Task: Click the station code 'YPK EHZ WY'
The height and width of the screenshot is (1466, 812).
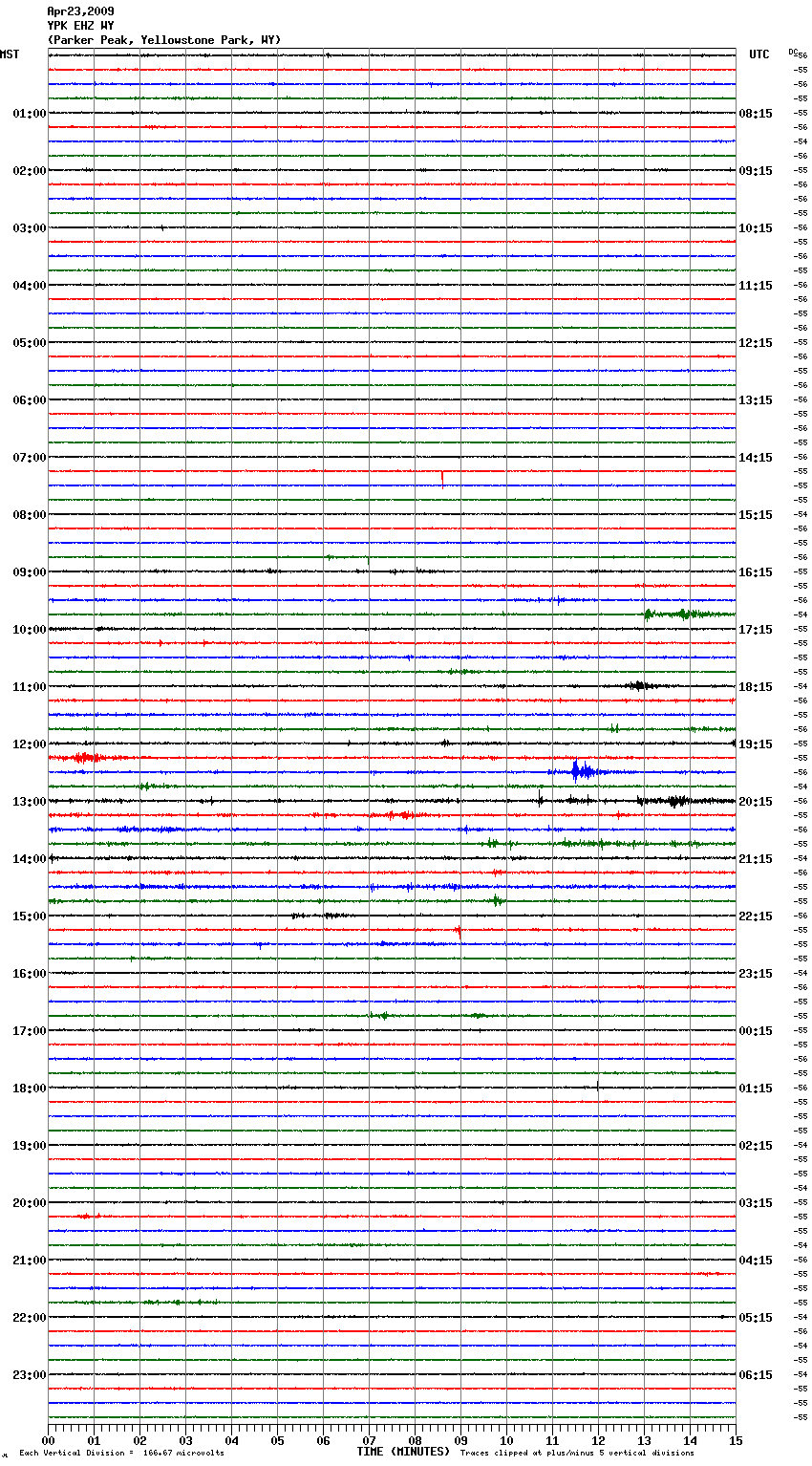Action: tap(80, 26)
